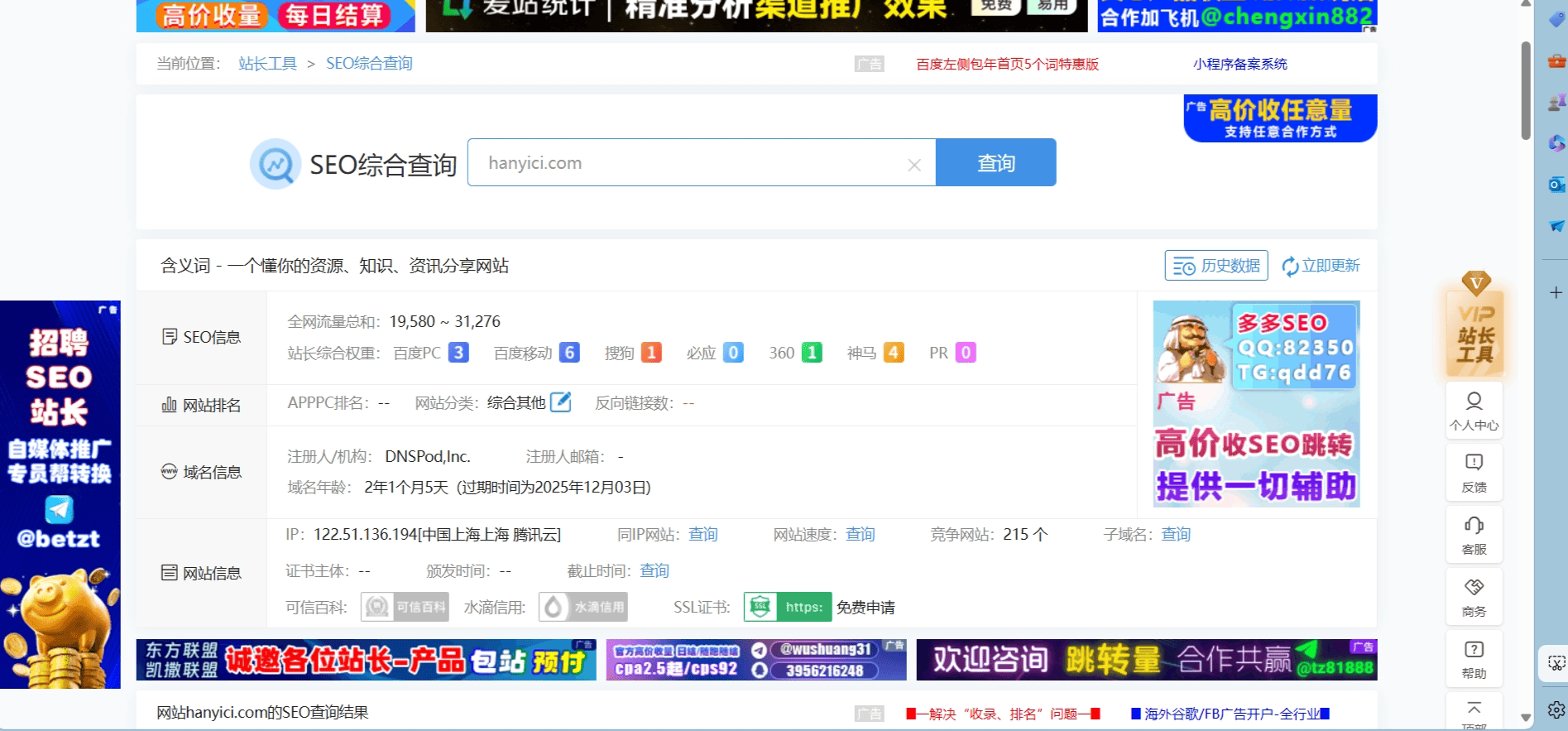Query certificate 截止时间 link
The image size is (1568, 731).
click(x=654, y=570)
